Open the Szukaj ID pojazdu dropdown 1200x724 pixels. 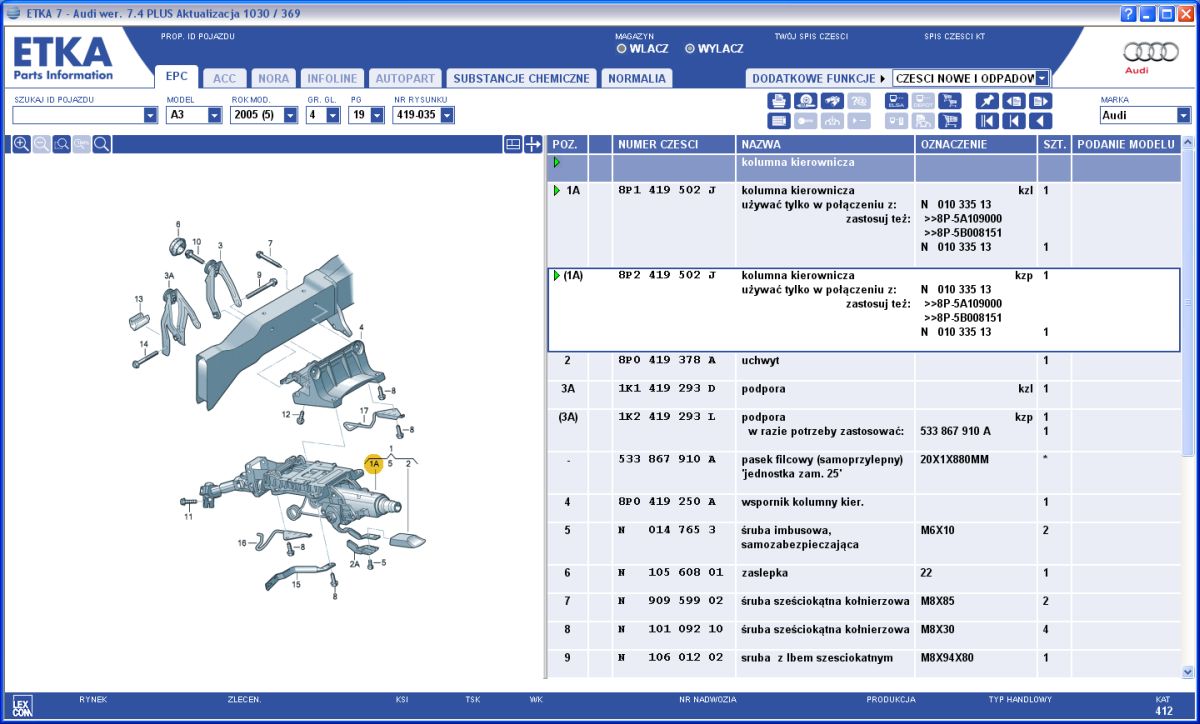pyautogui.click(x=151, y=115)
